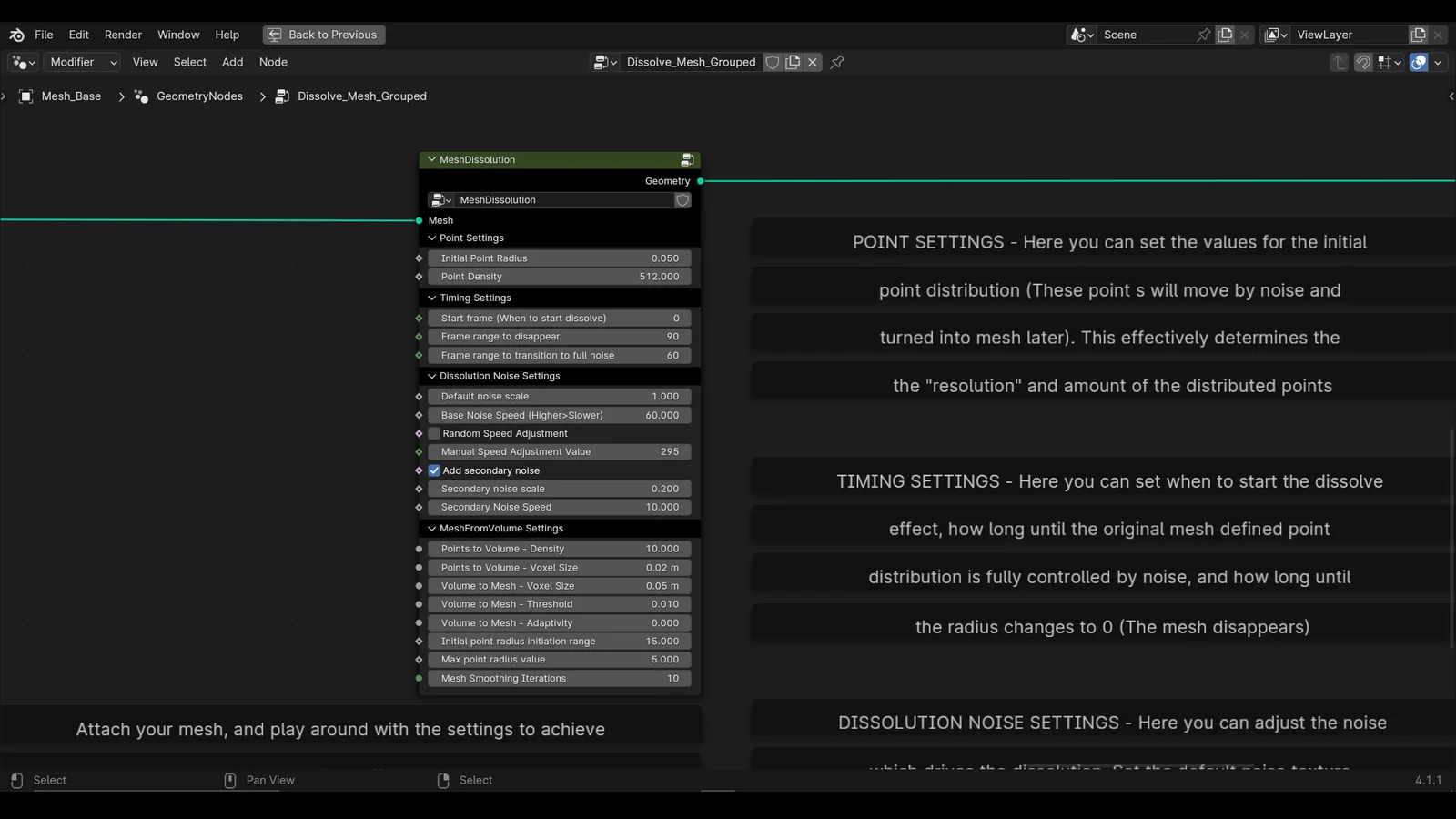The height and width of the screenshot is (819, 1456).
Task: Open the Blender icon menu
Action: click(x=15, y=35)
